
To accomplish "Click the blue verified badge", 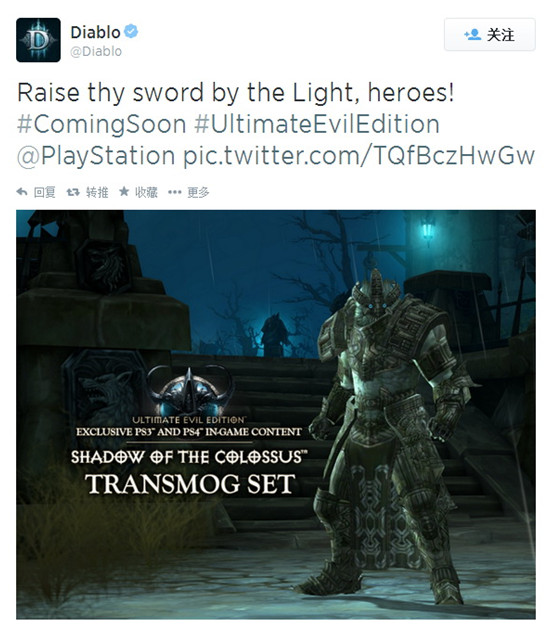I will click(x=131, y=31).
